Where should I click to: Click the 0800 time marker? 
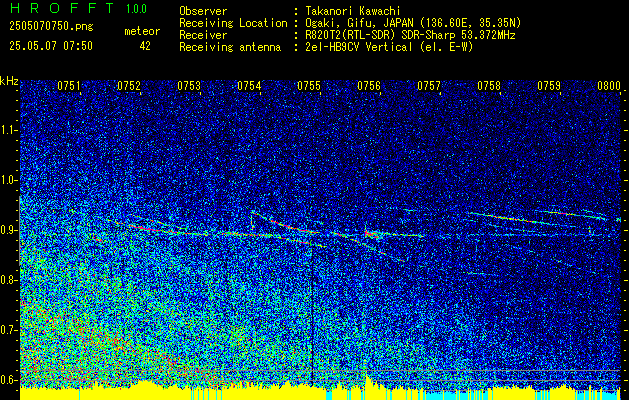point(609,86)
